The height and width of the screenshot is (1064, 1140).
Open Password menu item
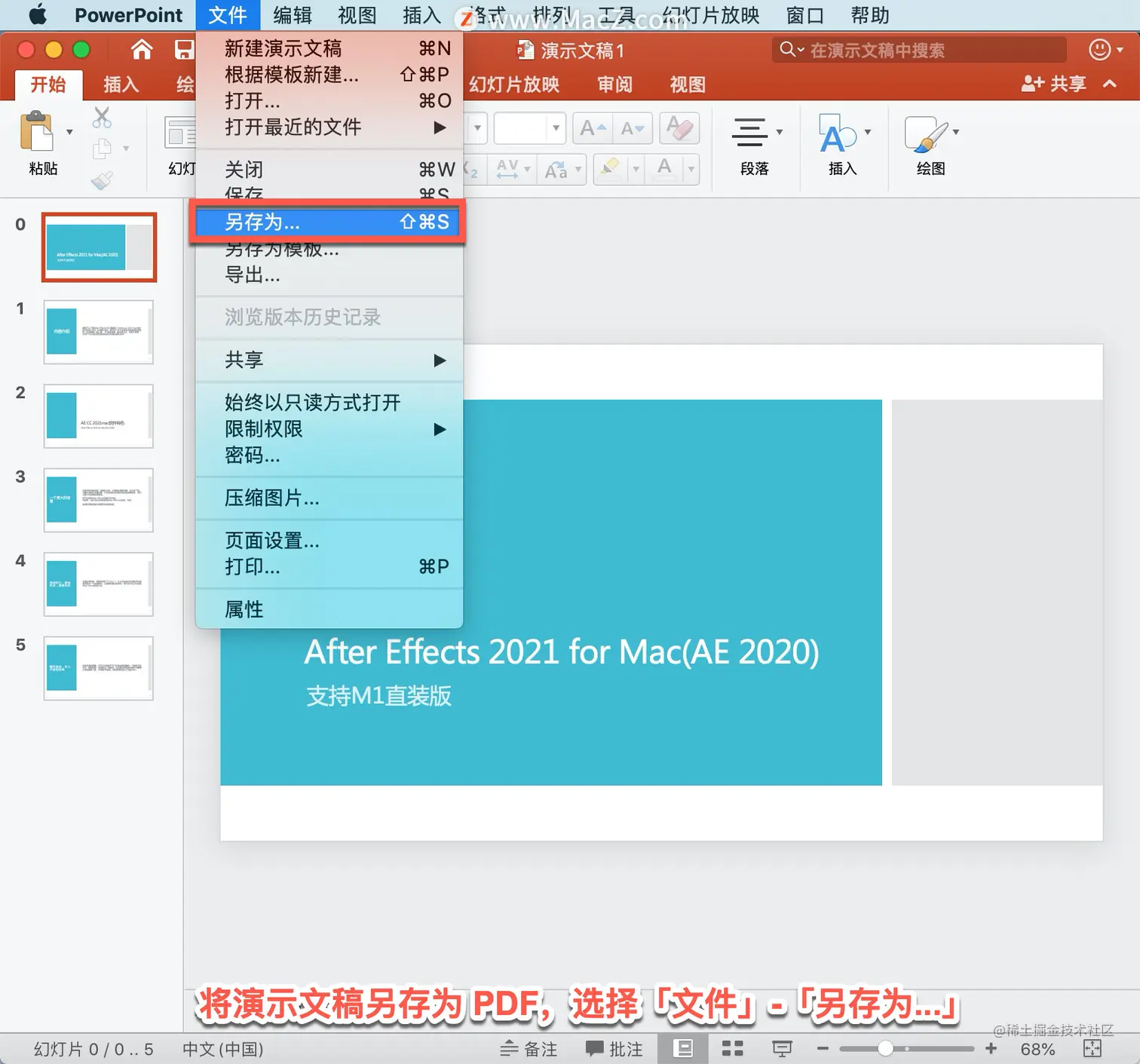(x=329, y=455)
